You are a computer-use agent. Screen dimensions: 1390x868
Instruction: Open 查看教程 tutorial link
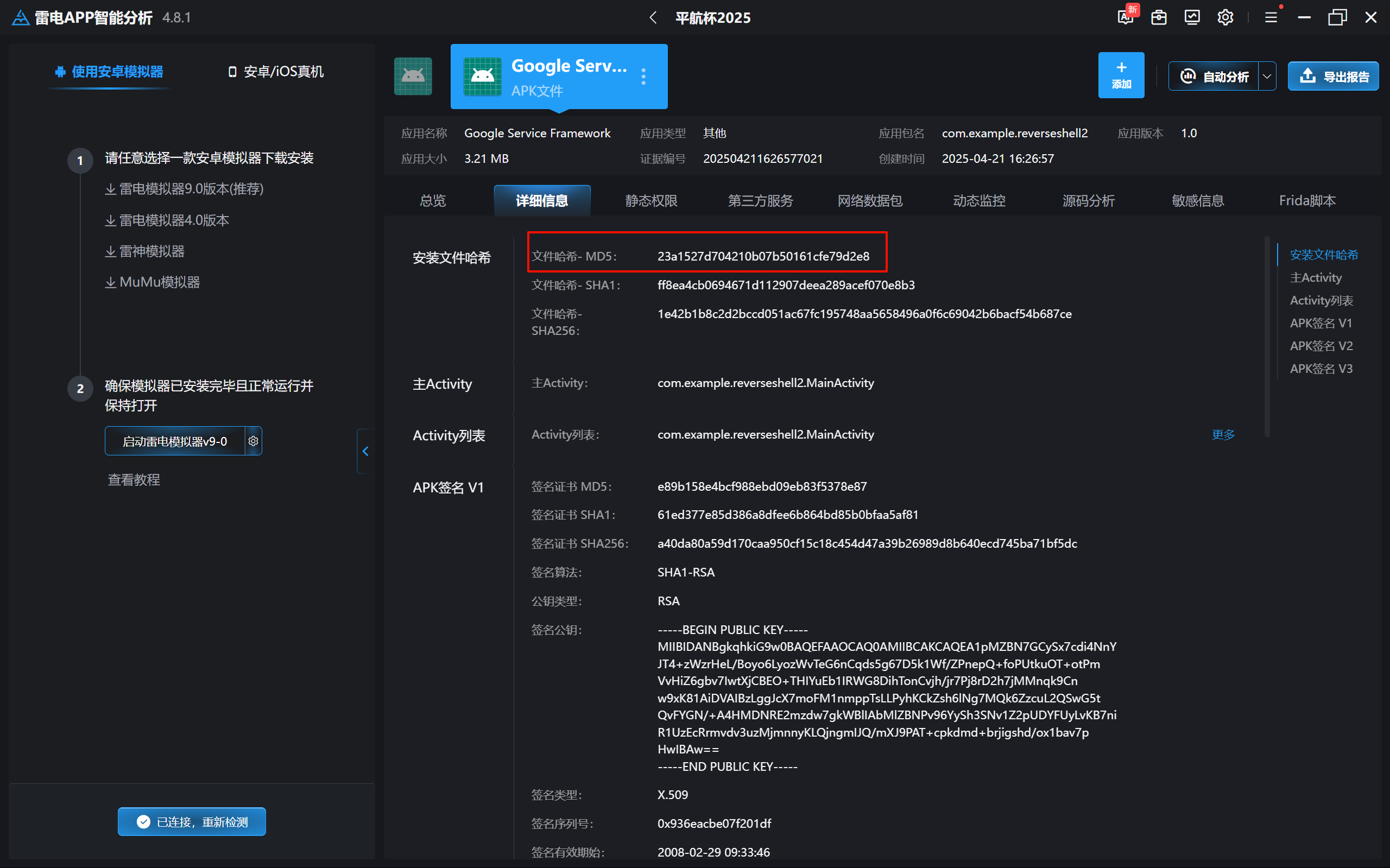pyautogui.click(x=134, y=480)
